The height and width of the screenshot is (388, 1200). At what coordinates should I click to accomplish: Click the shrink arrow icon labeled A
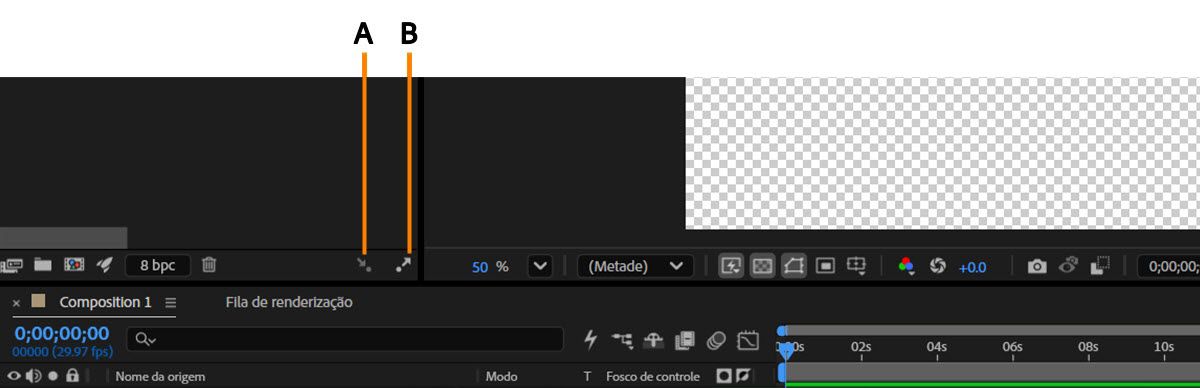pyautogui.click(x=365, y=265)
